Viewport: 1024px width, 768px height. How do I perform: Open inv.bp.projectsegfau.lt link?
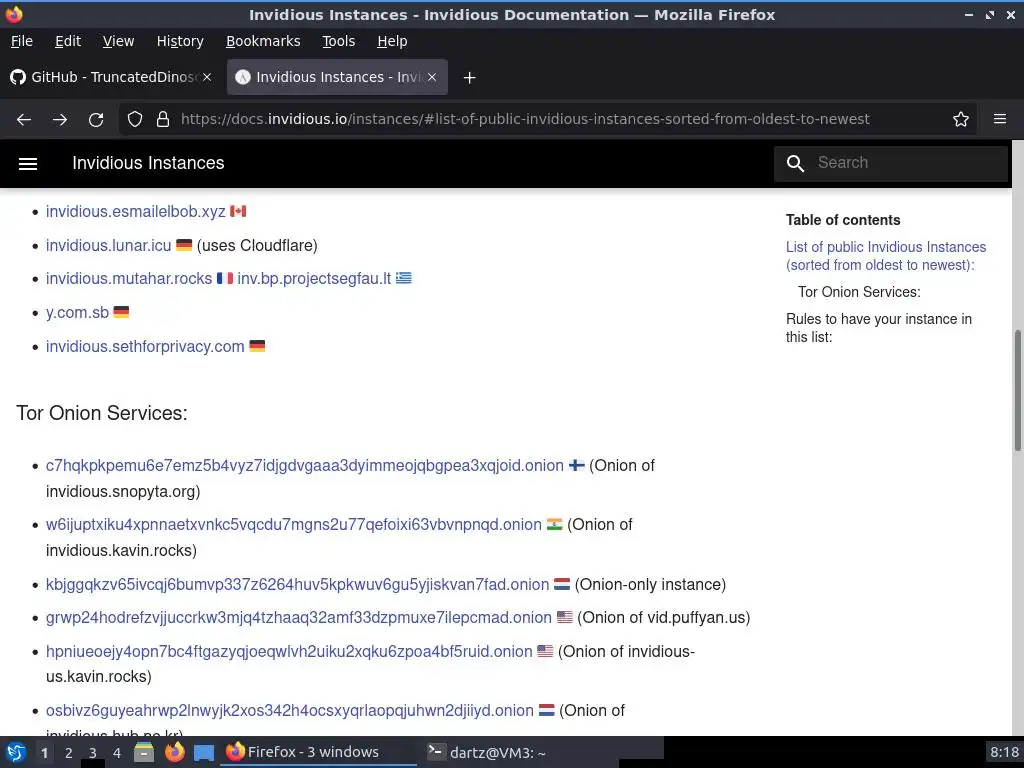pos(314,279)
